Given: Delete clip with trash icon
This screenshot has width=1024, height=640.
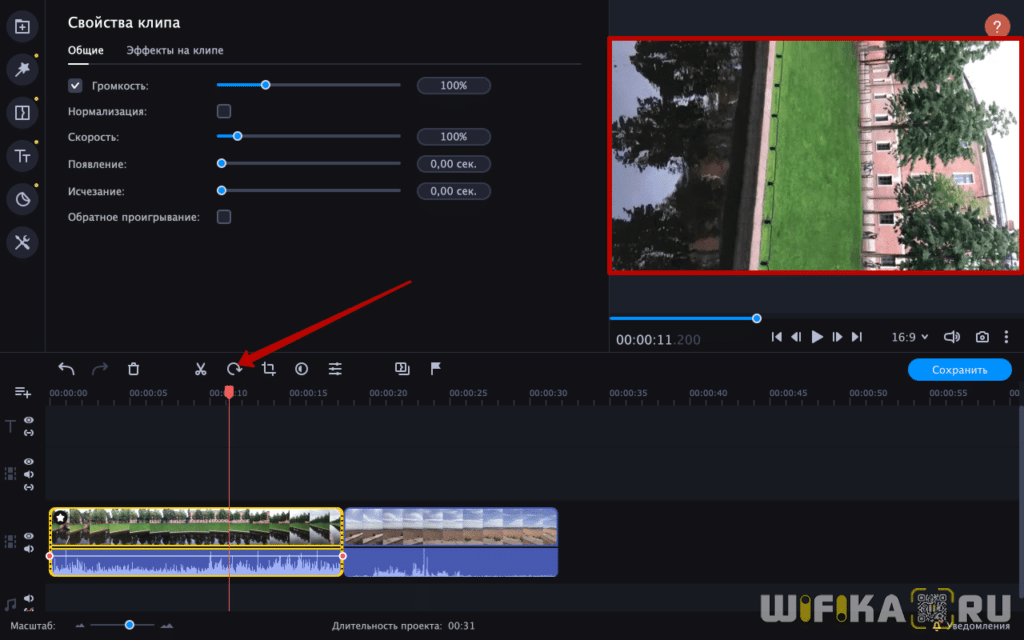Looking at the screenshot, I should 133,369.
